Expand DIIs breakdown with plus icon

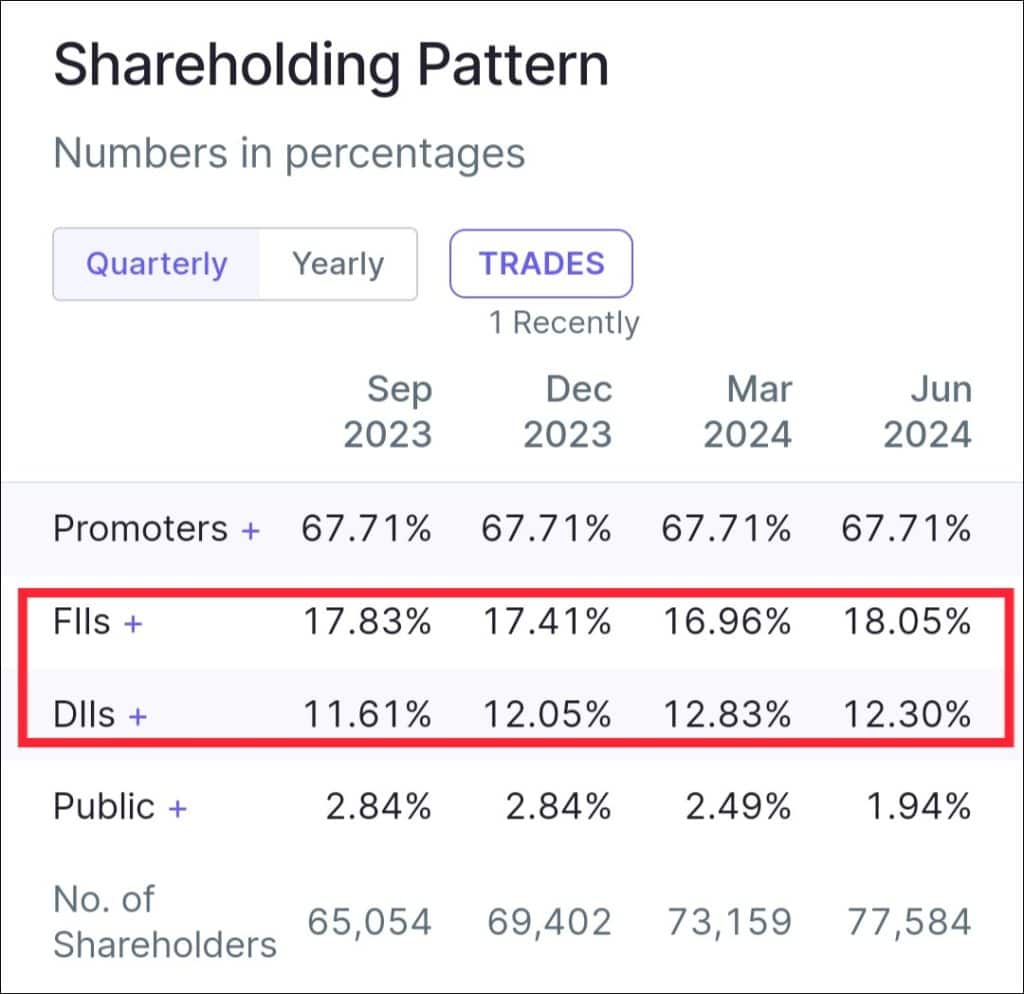(x=138, y=716)
